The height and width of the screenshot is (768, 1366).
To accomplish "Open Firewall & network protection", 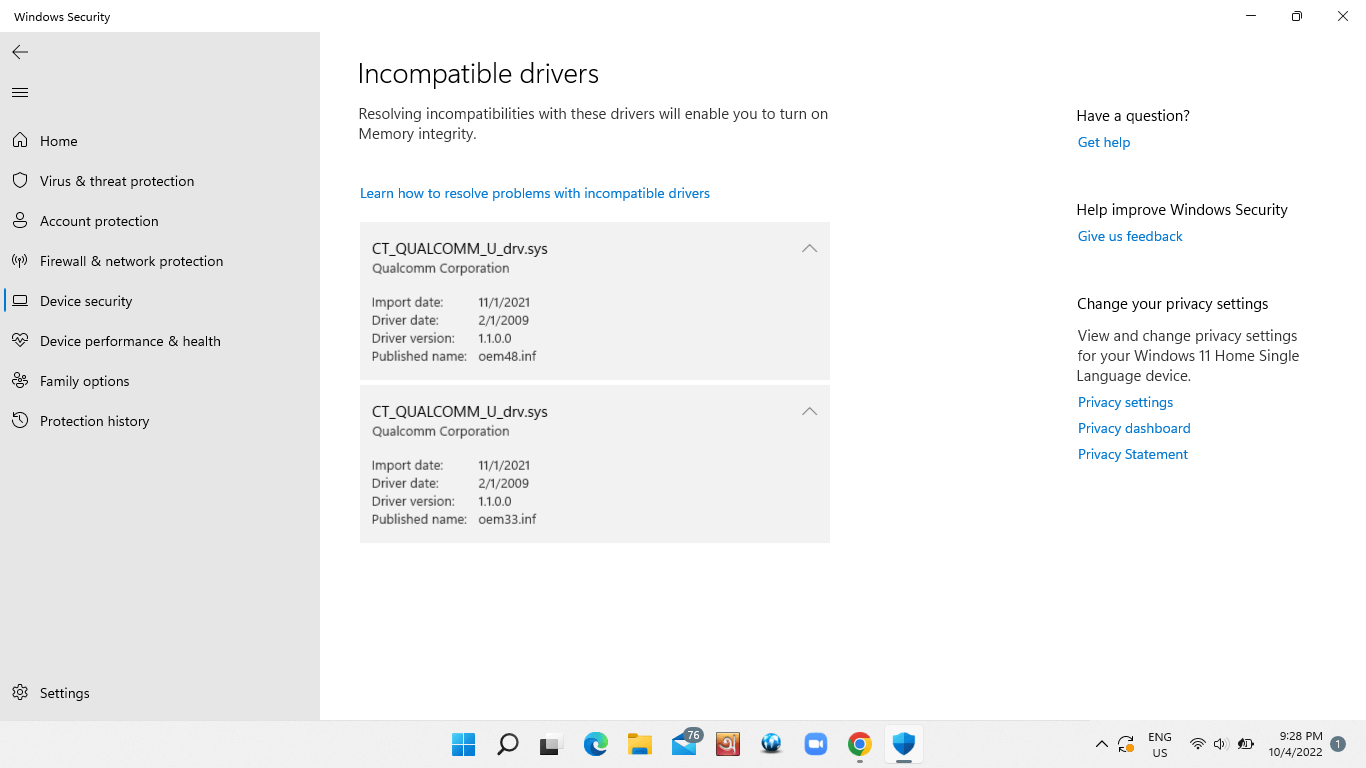I will point(131,260).
